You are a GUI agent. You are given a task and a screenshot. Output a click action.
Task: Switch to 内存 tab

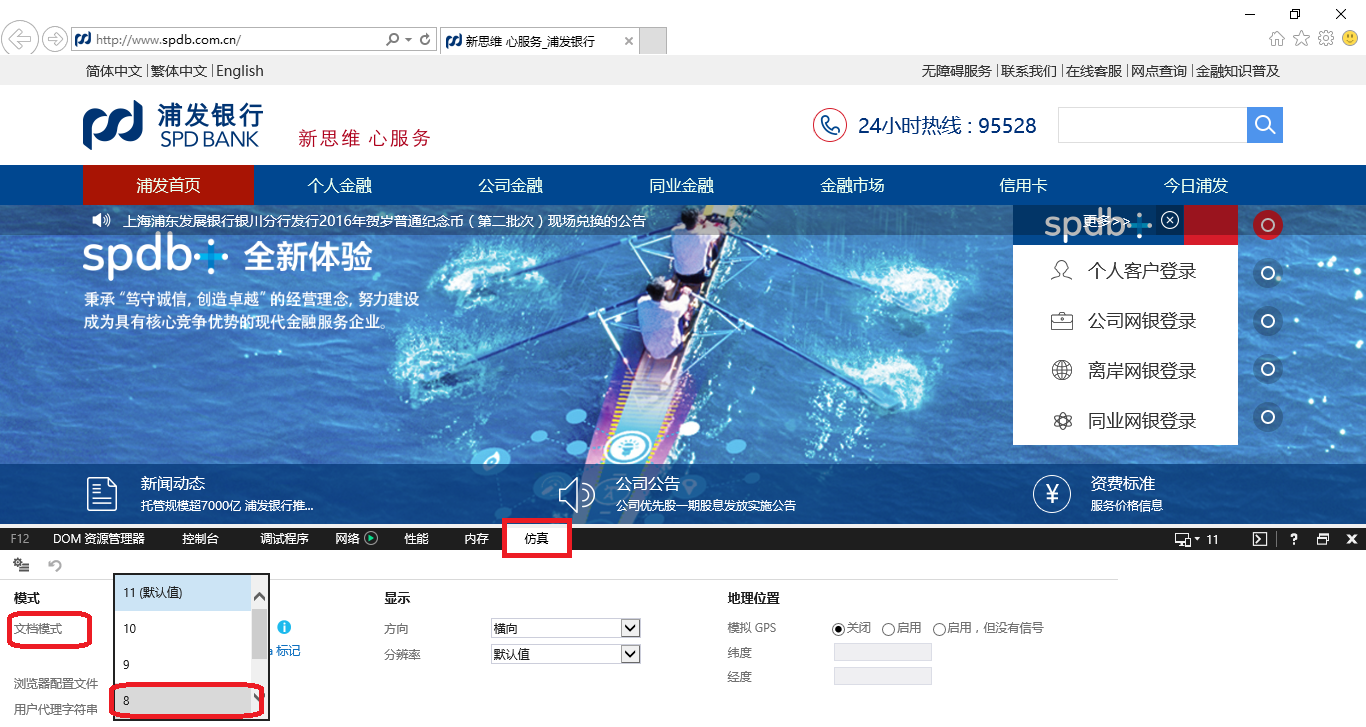click(x=476, y=539)
